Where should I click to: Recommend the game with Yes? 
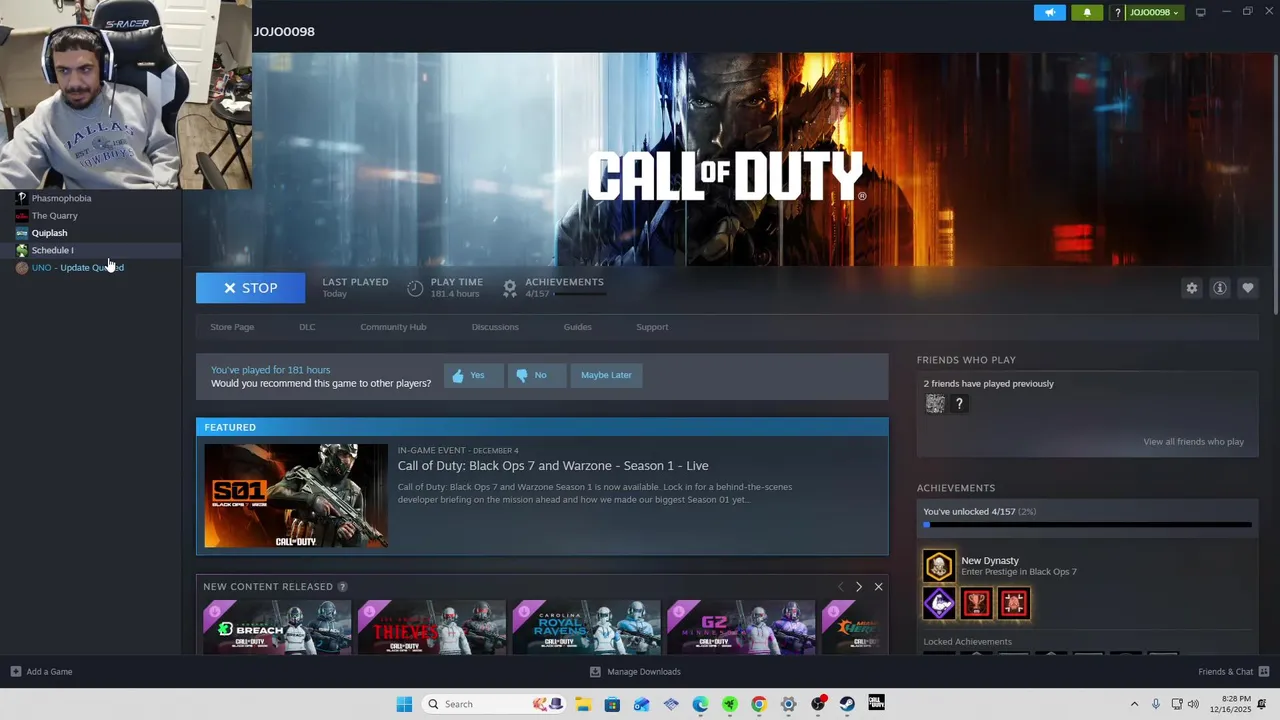coord(473,375)
